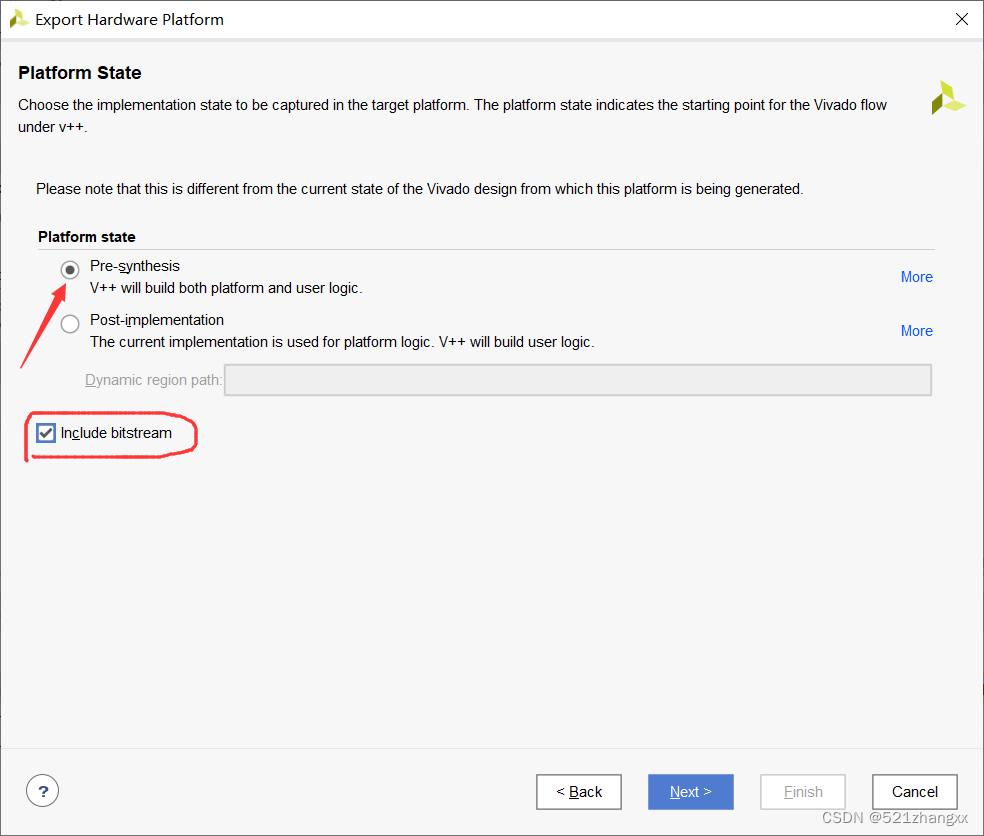Click the 'Platform state' section label
Viewport: 984px width, 836px height.
click(87, 237)
